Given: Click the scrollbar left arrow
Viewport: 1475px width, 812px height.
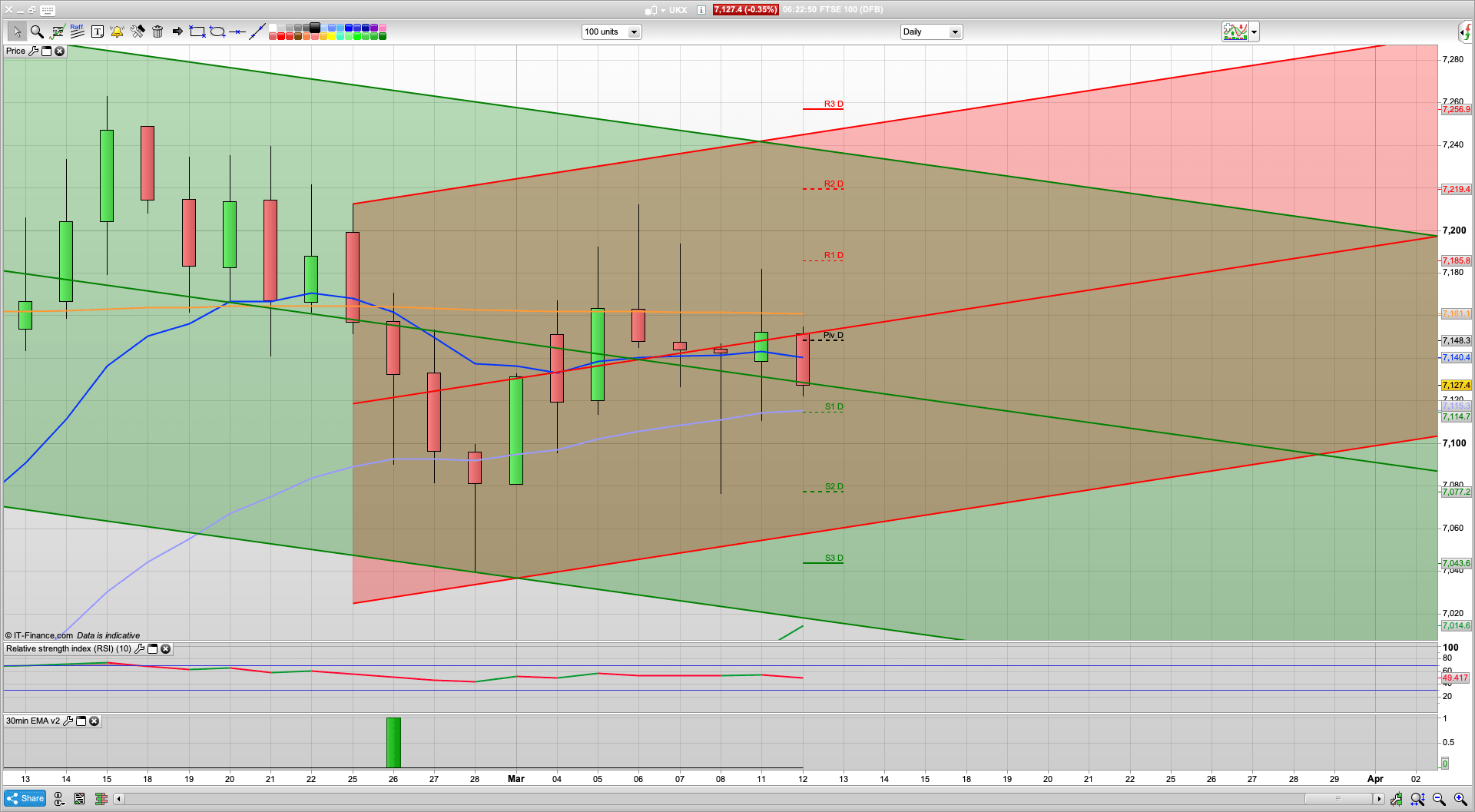Looking at the screenshot, I should [x=118, y=799].
